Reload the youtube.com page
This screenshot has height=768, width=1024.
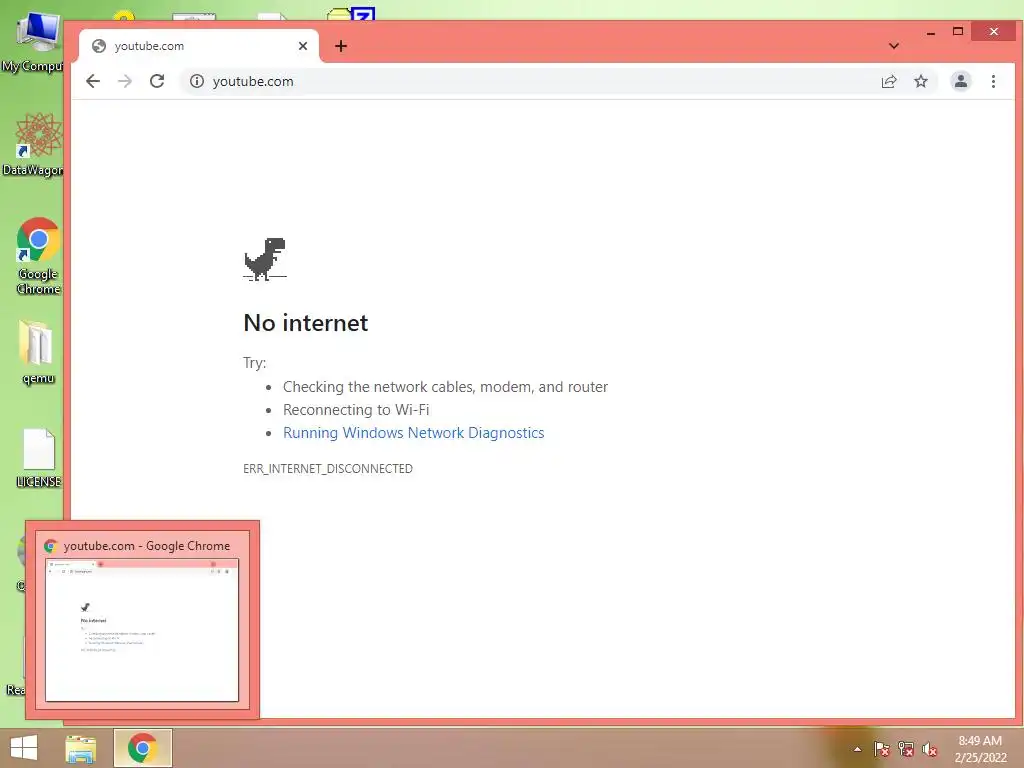pyautogui.click(x=157, y=81)
